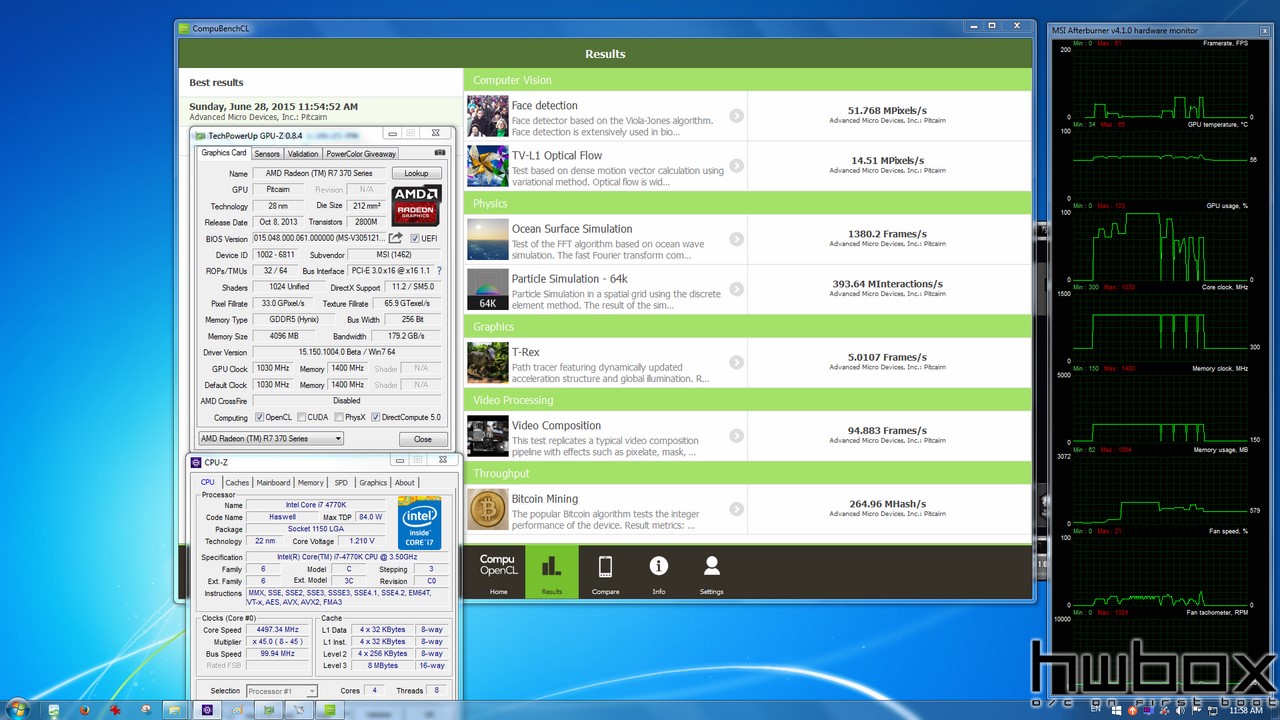Open Video Composition details arrow
The height and width of the screenshot is (720, 1280).
(736, 436)
